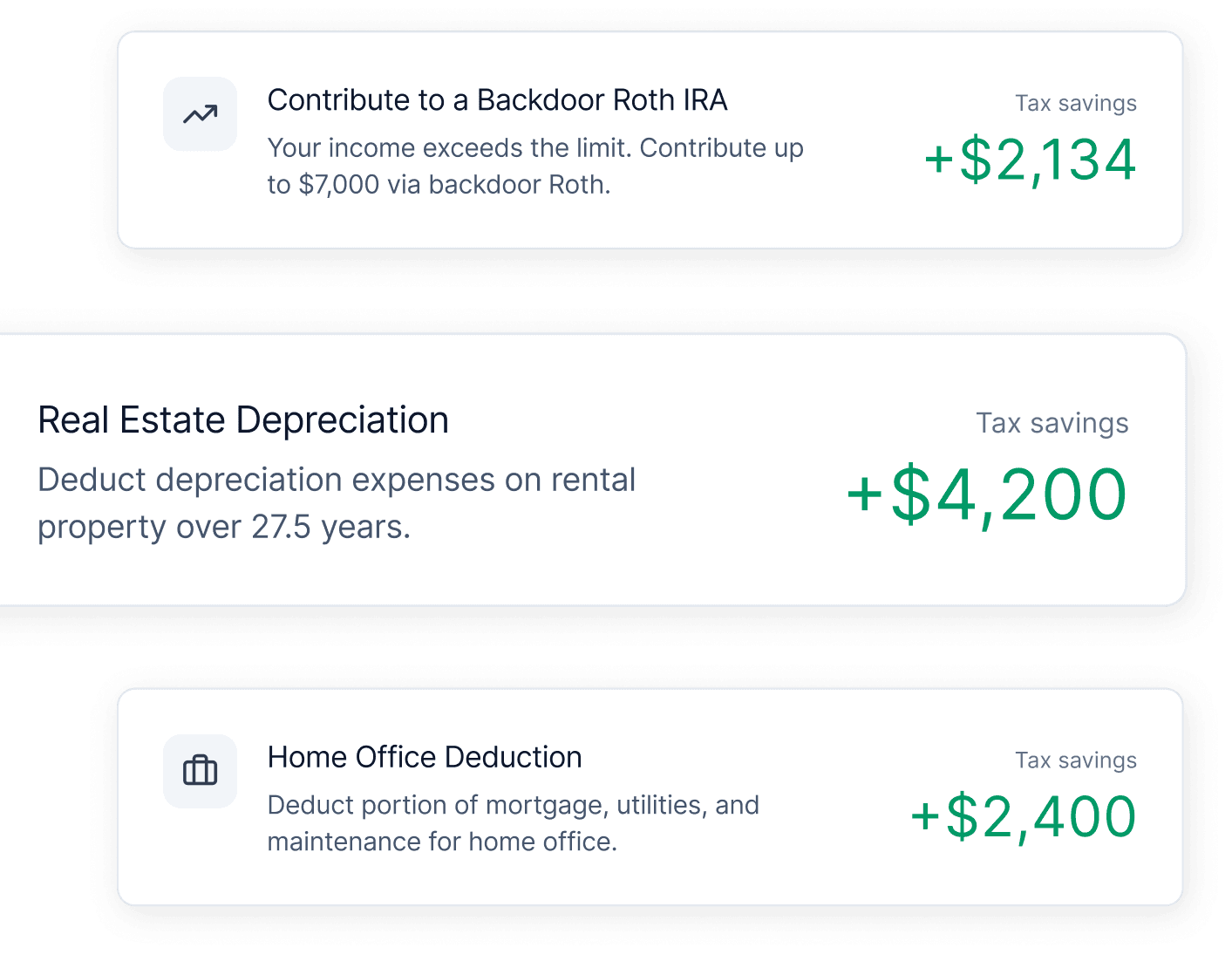Click the +$4,200 tax savings amount
The width and height of the screenshot is (1232, 975).
click(x=987, y=494)
